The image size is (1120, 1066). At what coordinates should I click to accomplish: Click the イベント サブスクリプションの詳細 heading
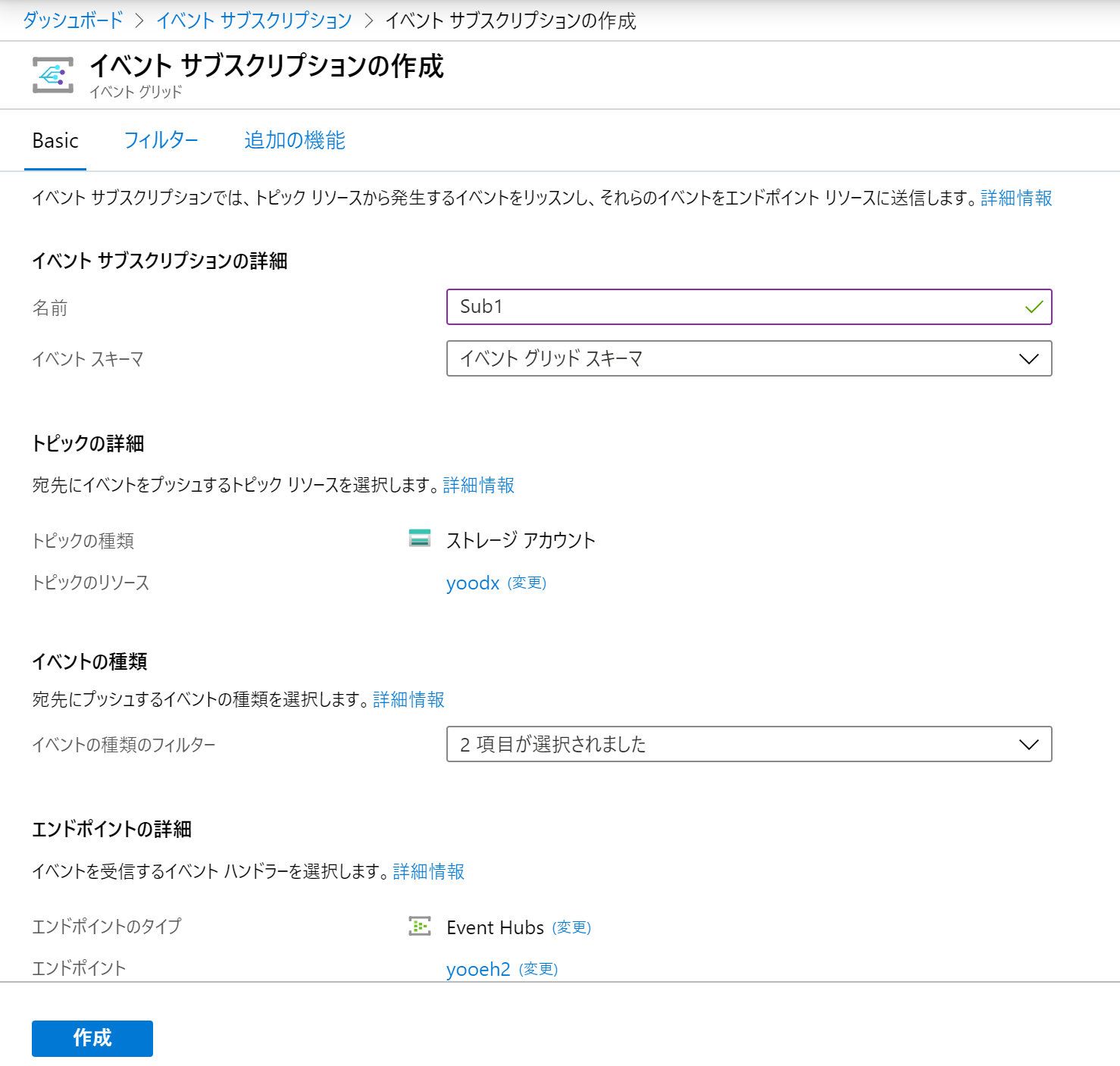tap(160, 261)
